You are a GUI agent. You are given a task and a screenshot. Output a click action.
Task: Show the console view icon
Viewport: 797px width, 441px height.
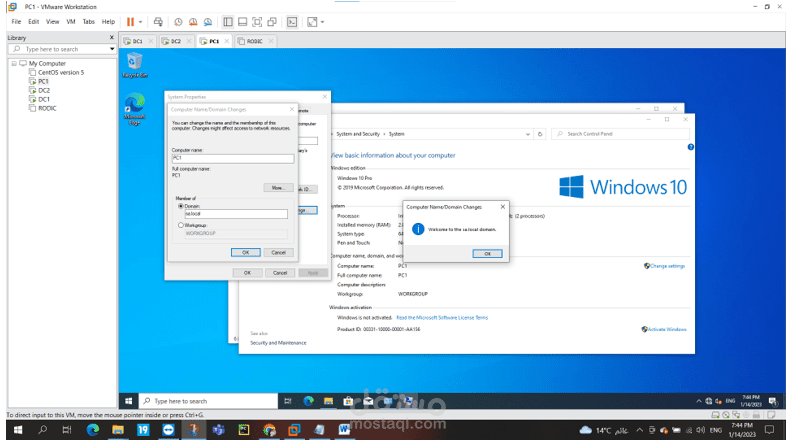[x=292, y=22]
